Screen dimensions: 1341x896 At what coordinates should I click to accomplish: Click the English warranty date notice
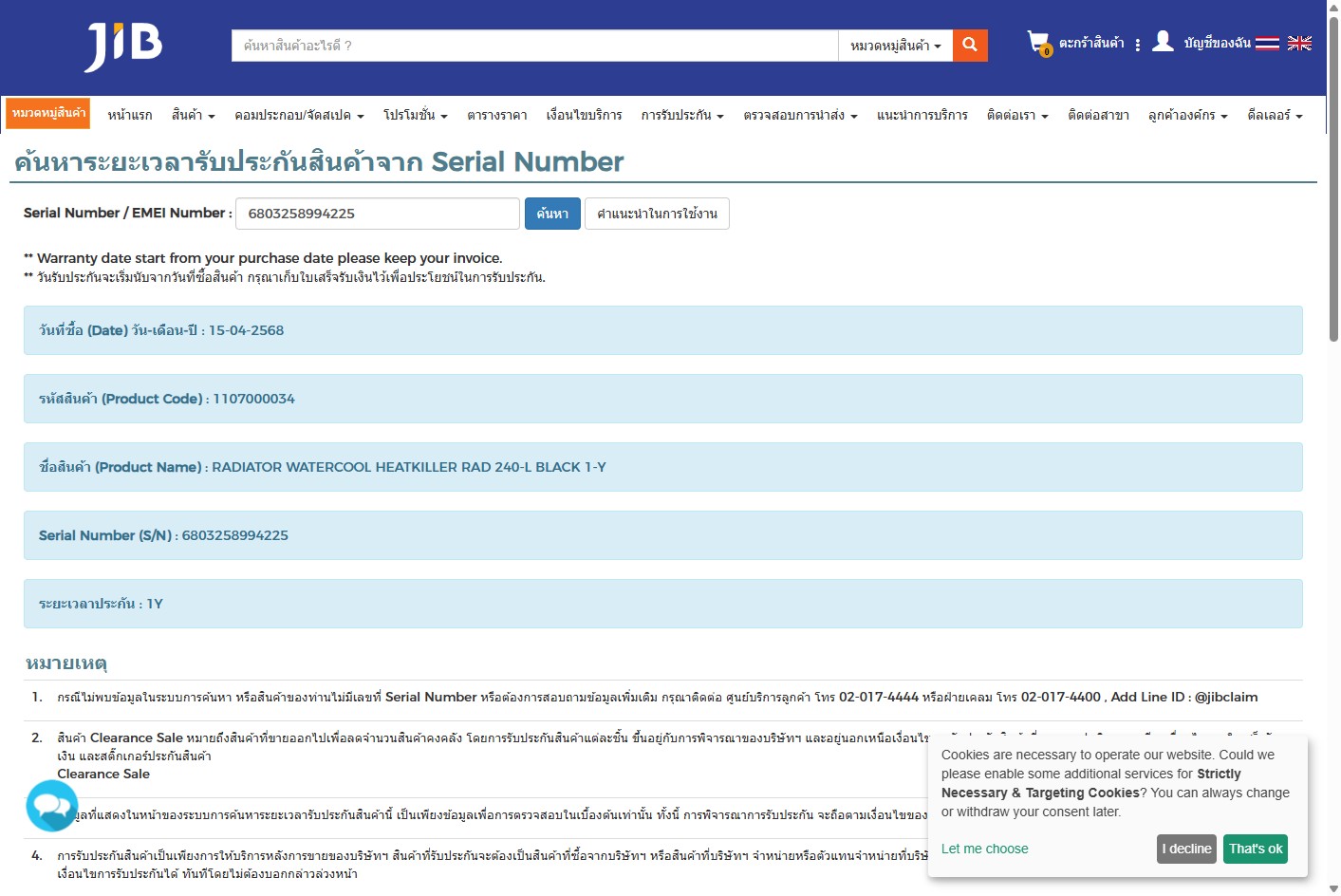pos(263,258)
